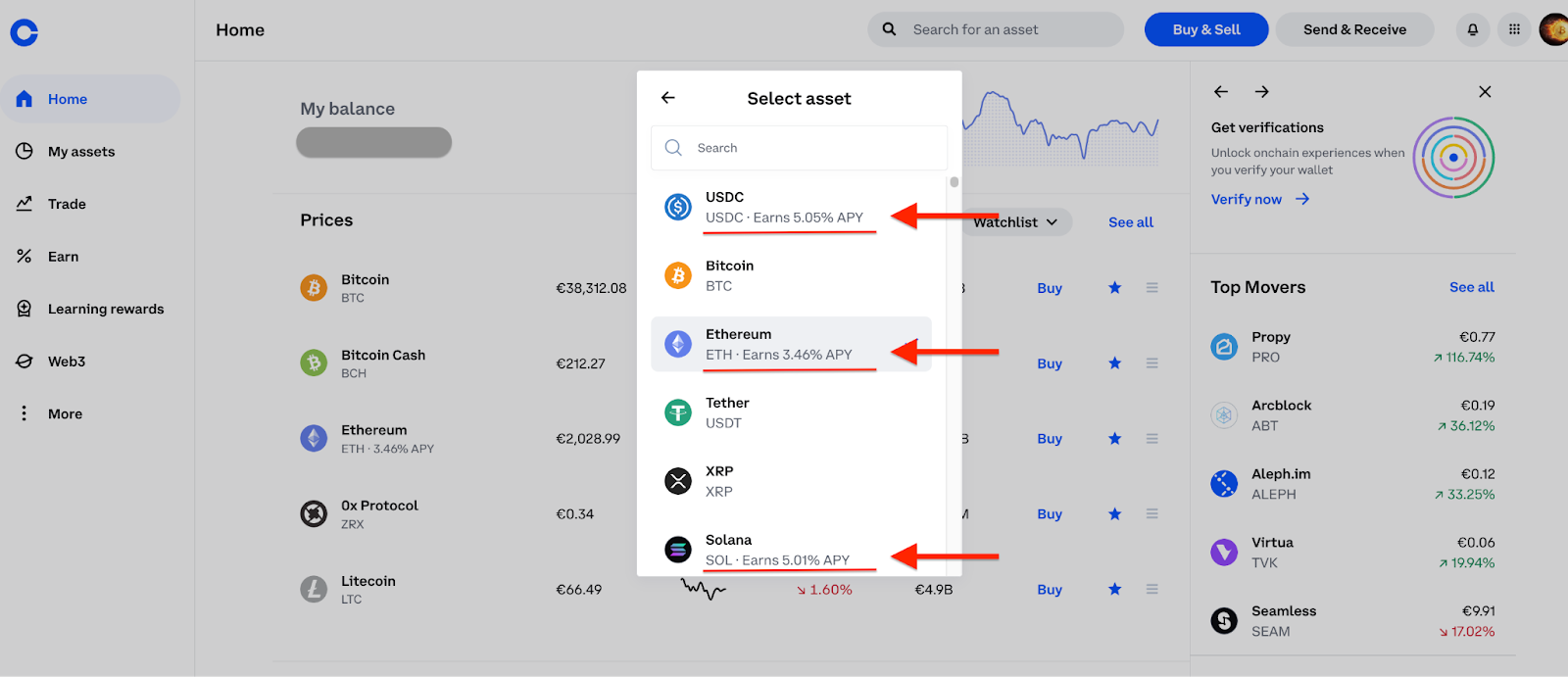Image resolution: width=1568 pixels, height=677 pixels.
Task: Click Litecoin row reorder handle
Action: pyautogui.click(x=1152, y=590)
